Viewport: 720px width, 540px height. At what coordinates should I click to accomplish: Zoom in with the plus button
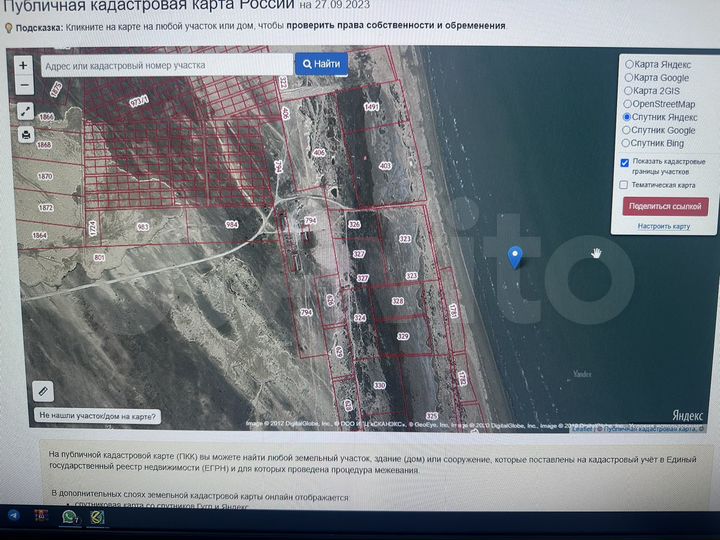(x=23, y=66)
